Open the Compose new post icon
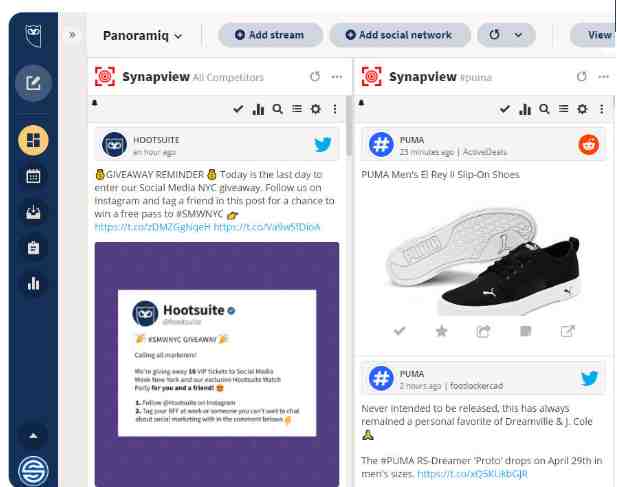 click(33, 83)
